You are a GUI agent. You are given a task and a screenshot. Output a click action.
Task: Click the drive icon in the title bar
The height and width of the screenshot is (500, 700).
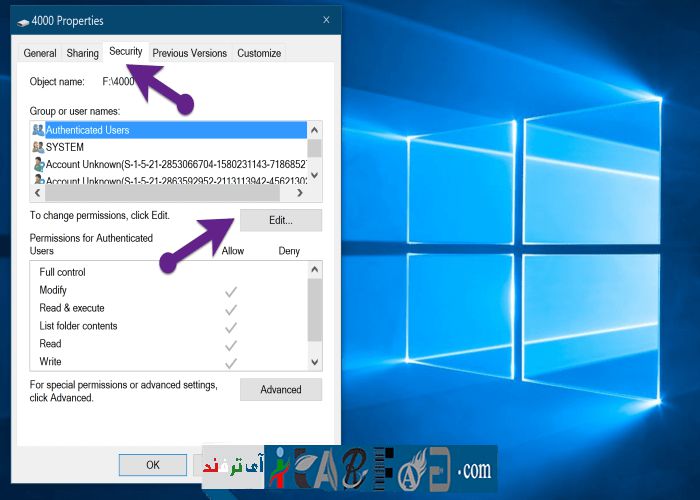(22, 21)
